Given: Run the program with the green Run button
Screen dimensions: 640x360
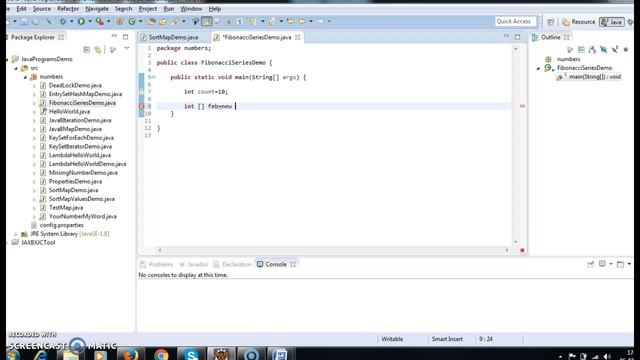Looking at the screenshot, I should pyautogui.click(x=81, y=21).
